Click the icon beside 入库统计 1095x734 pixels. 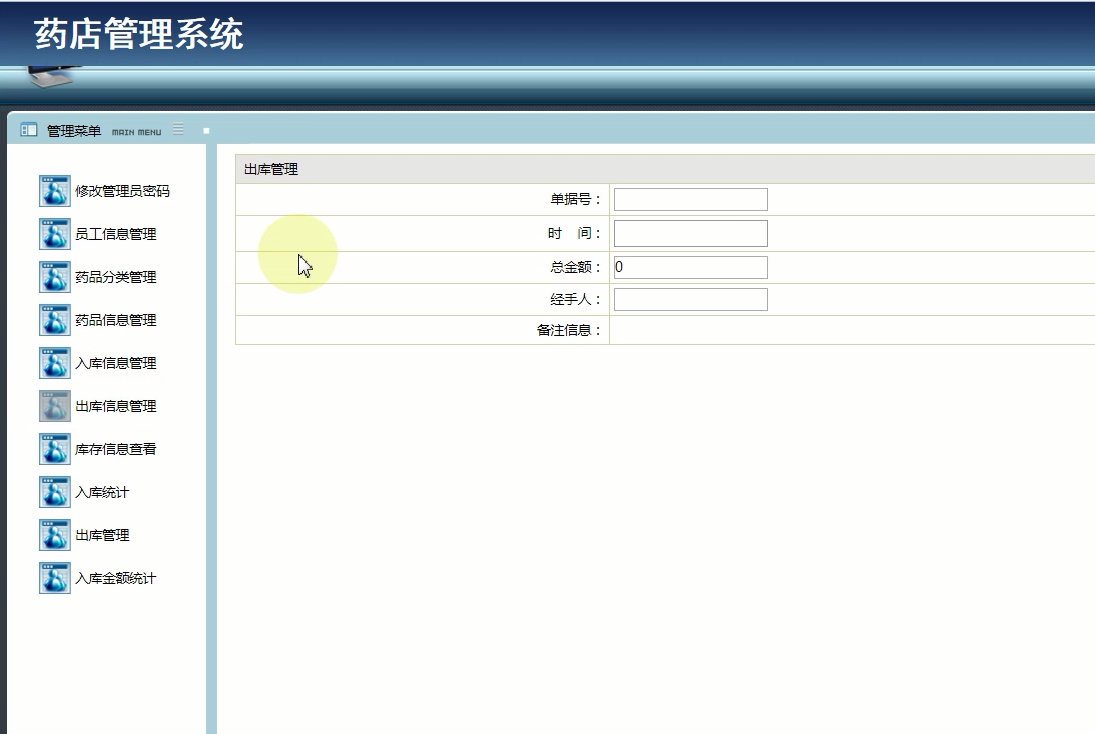click(x=54, y=492)
